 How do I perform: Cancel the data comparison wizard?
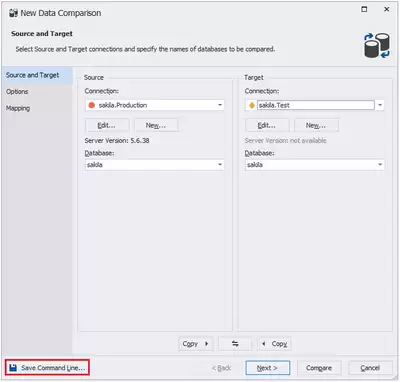point(370,368)
